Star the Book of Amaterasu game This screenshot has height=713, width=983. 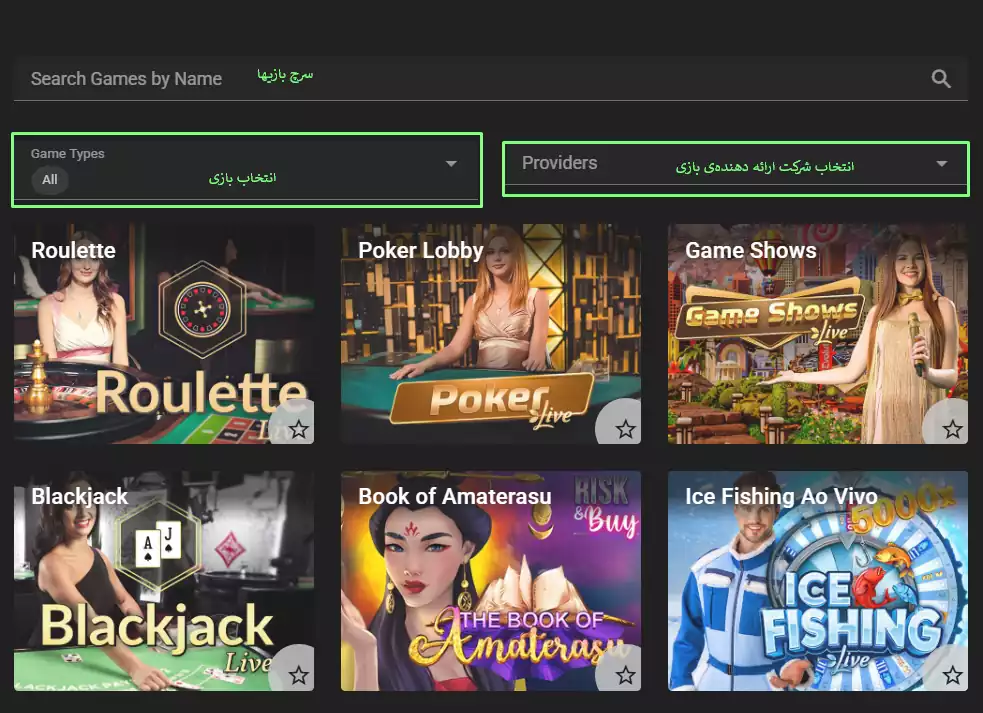click(625, 675)
